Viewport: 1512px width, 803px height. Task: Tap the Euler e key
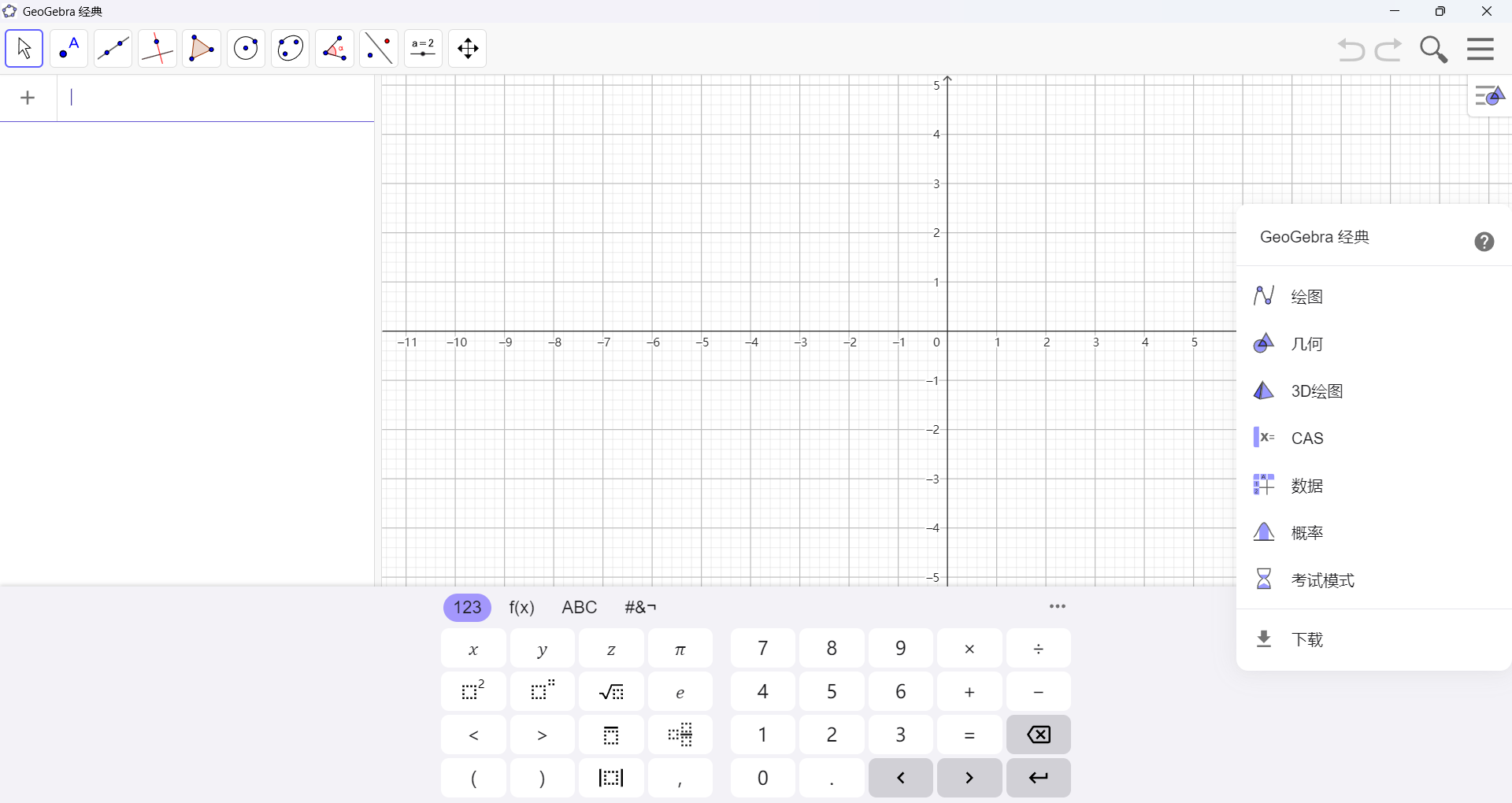click(x=680, y=692)
